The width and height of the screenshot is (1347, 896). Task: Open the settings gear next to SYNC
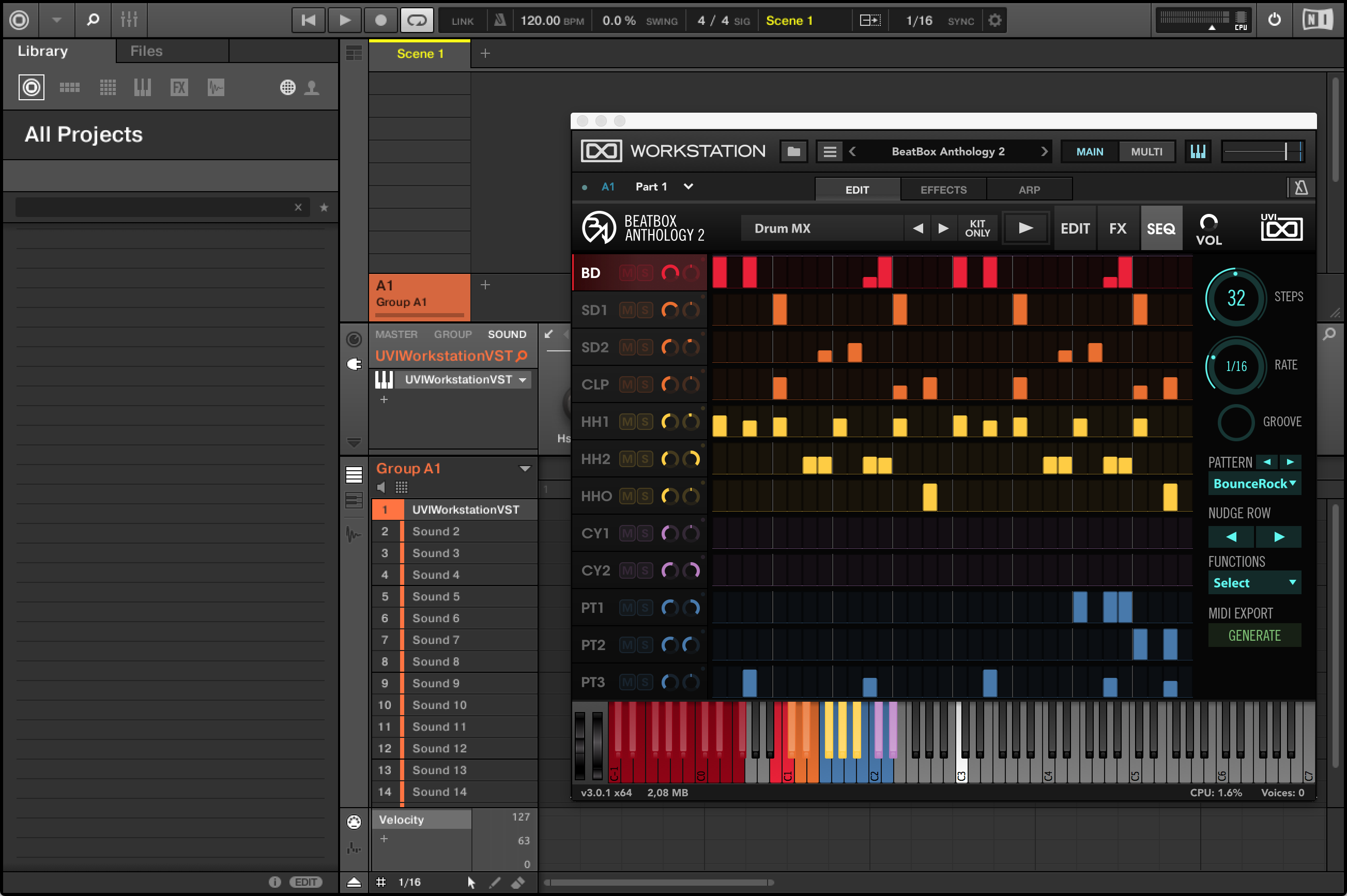995,21
